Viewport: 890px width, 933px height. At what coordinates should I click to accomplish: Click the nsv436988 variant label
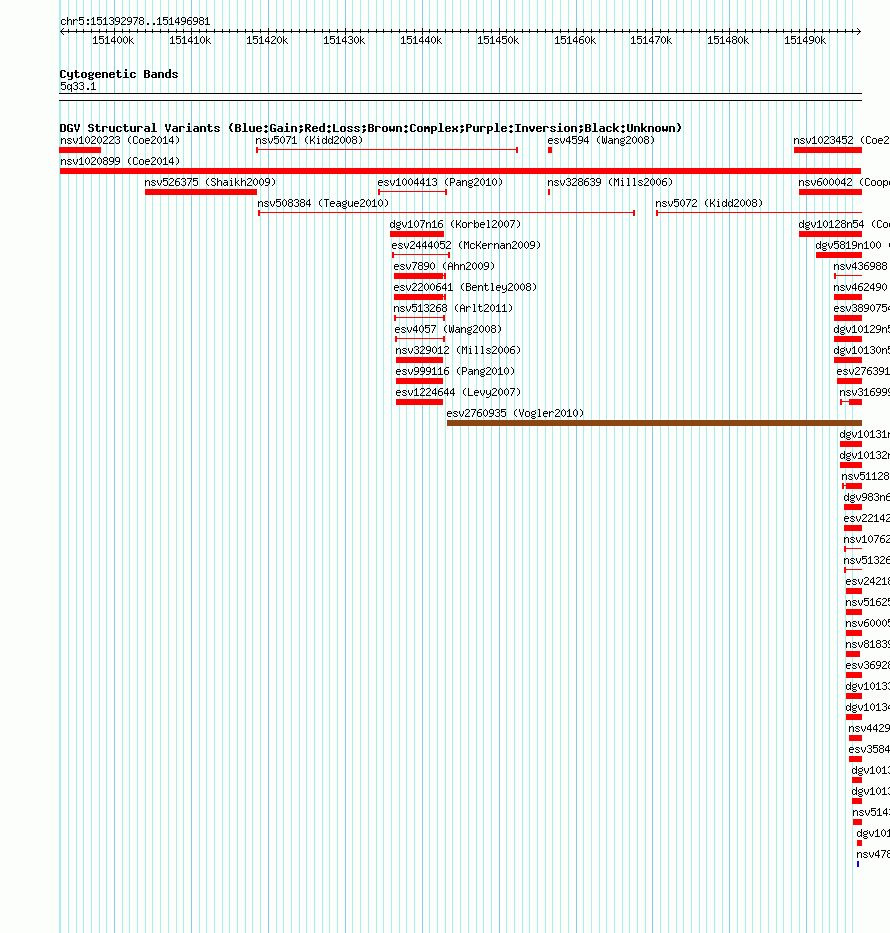click(860, 267)
